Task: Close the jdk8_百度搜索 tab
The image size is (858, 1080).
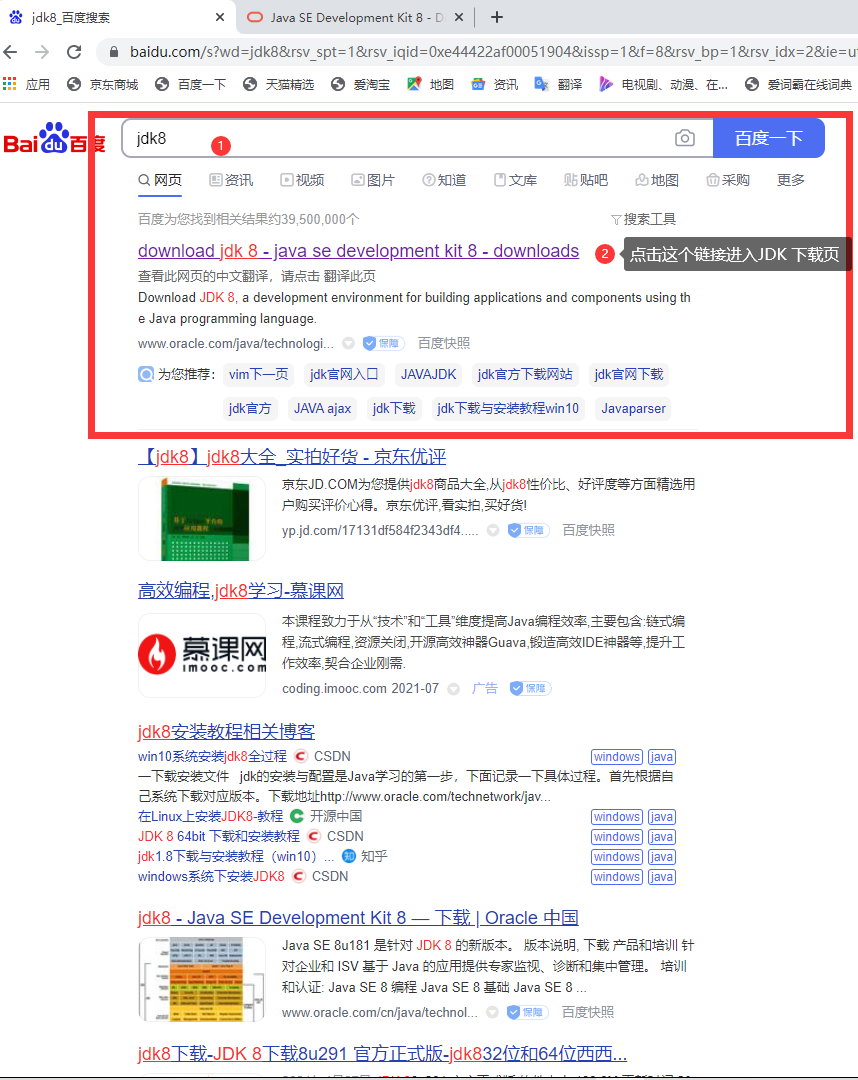Action: 220,17
